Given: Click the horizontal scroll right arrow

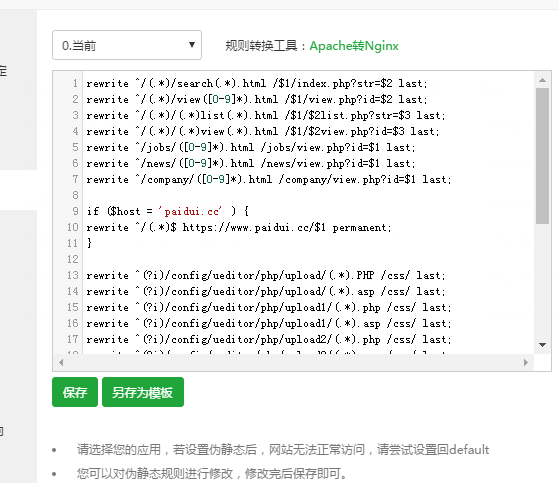Looking at the screenshot, I should coord(526,363).
